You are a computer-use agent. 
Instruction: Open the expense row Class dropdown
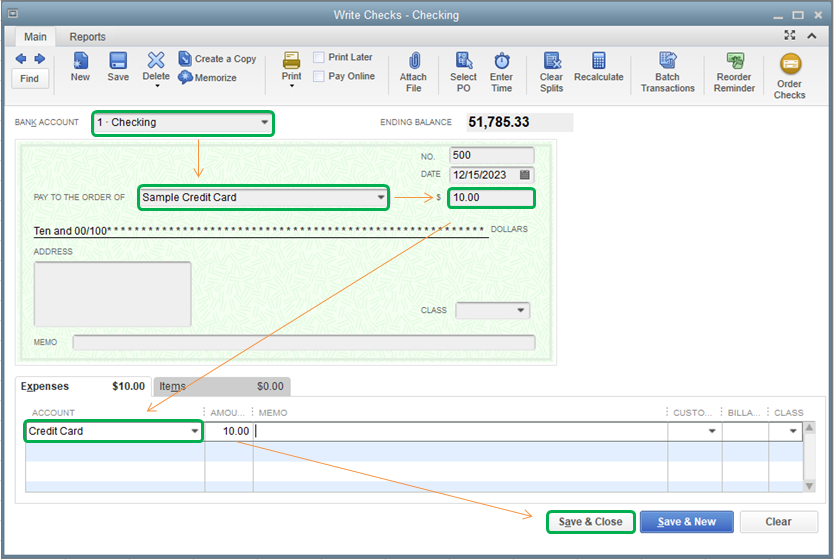793,431
